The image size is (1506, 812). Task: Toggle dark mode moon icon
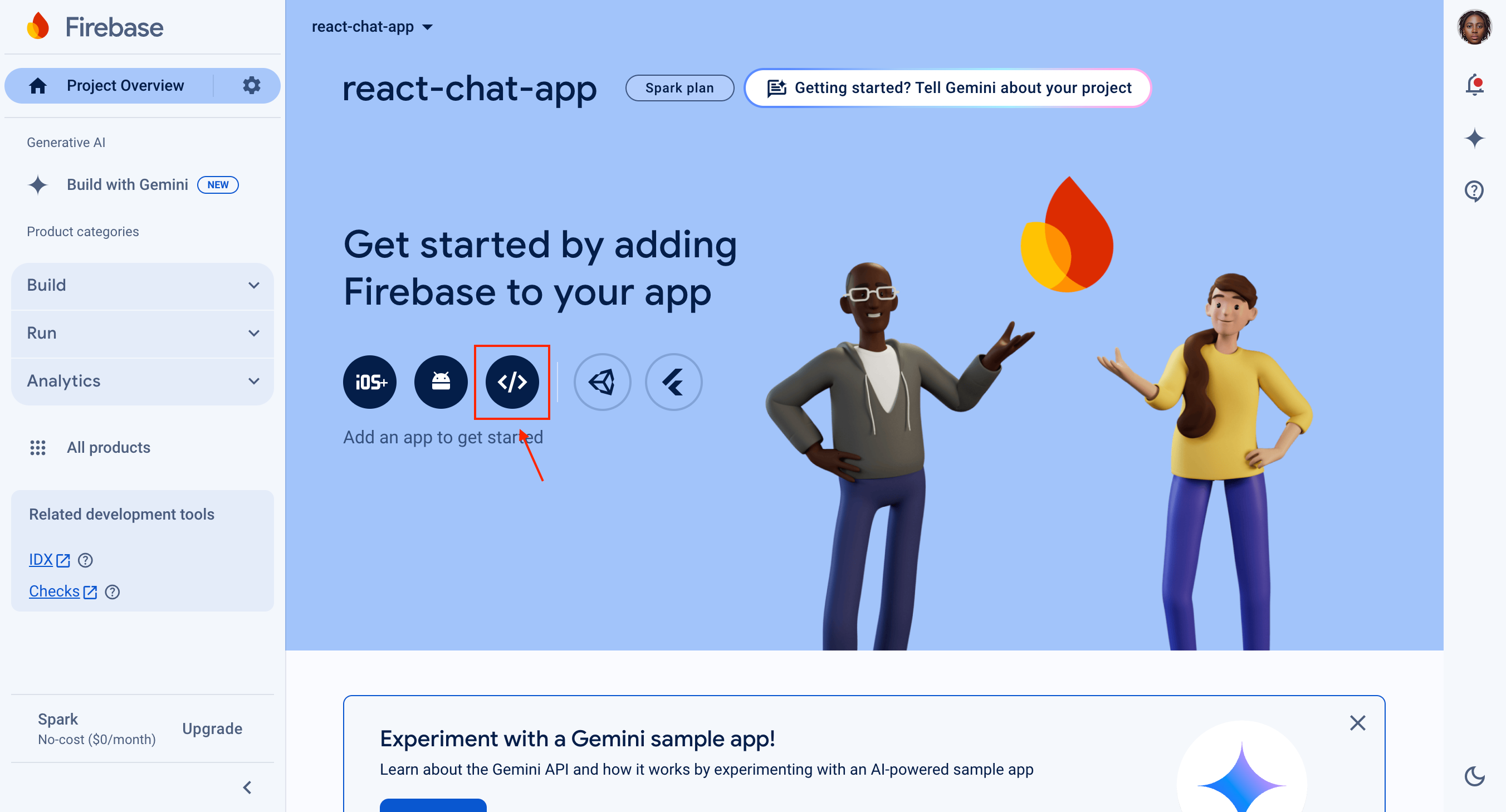(x=1474, y=776)
